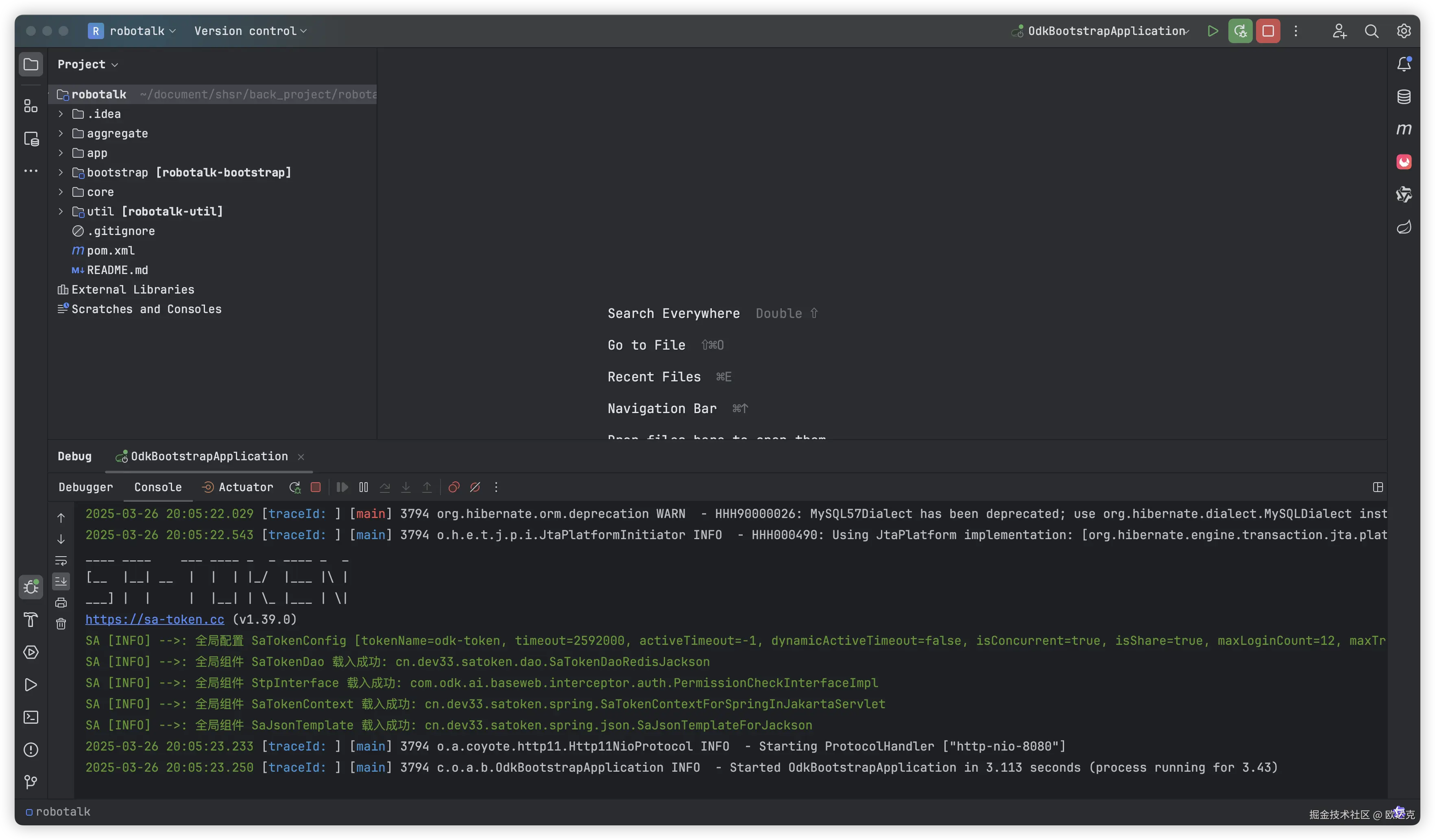
Task: Switch to the Debugger tab
Action: coord(85,487)
